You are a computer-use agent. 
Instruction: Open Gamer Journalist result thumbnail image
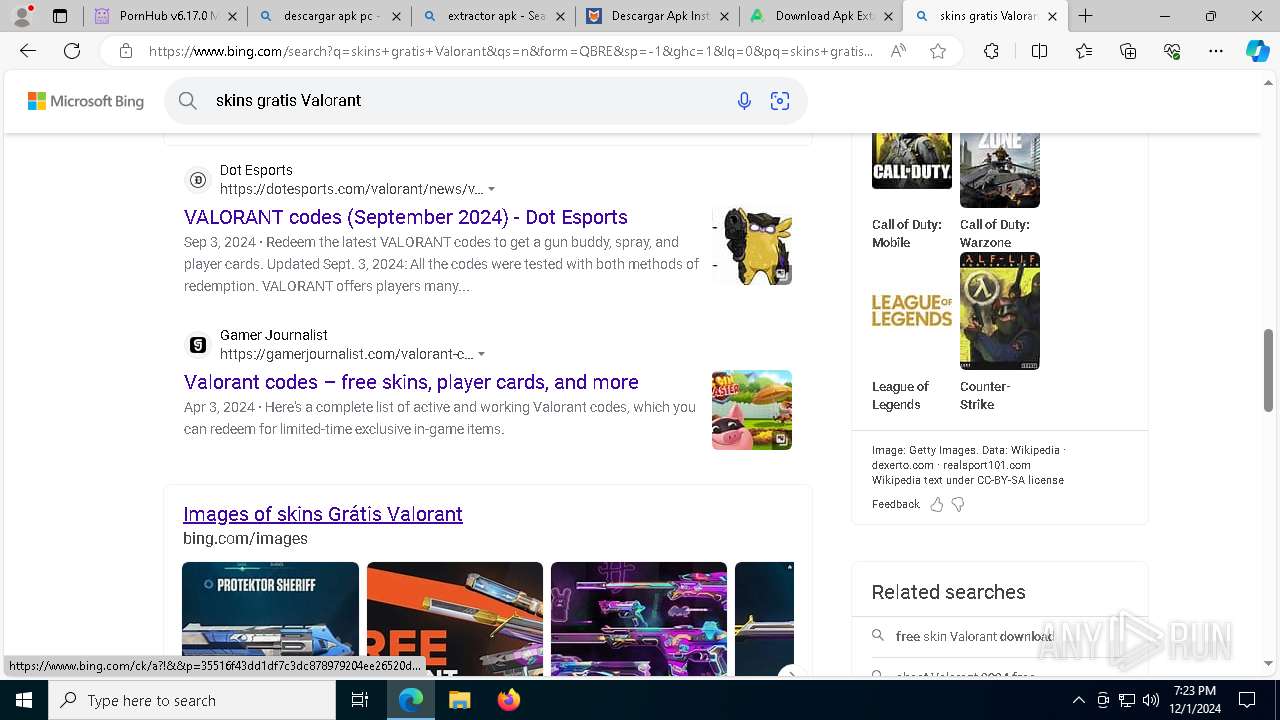752,410
